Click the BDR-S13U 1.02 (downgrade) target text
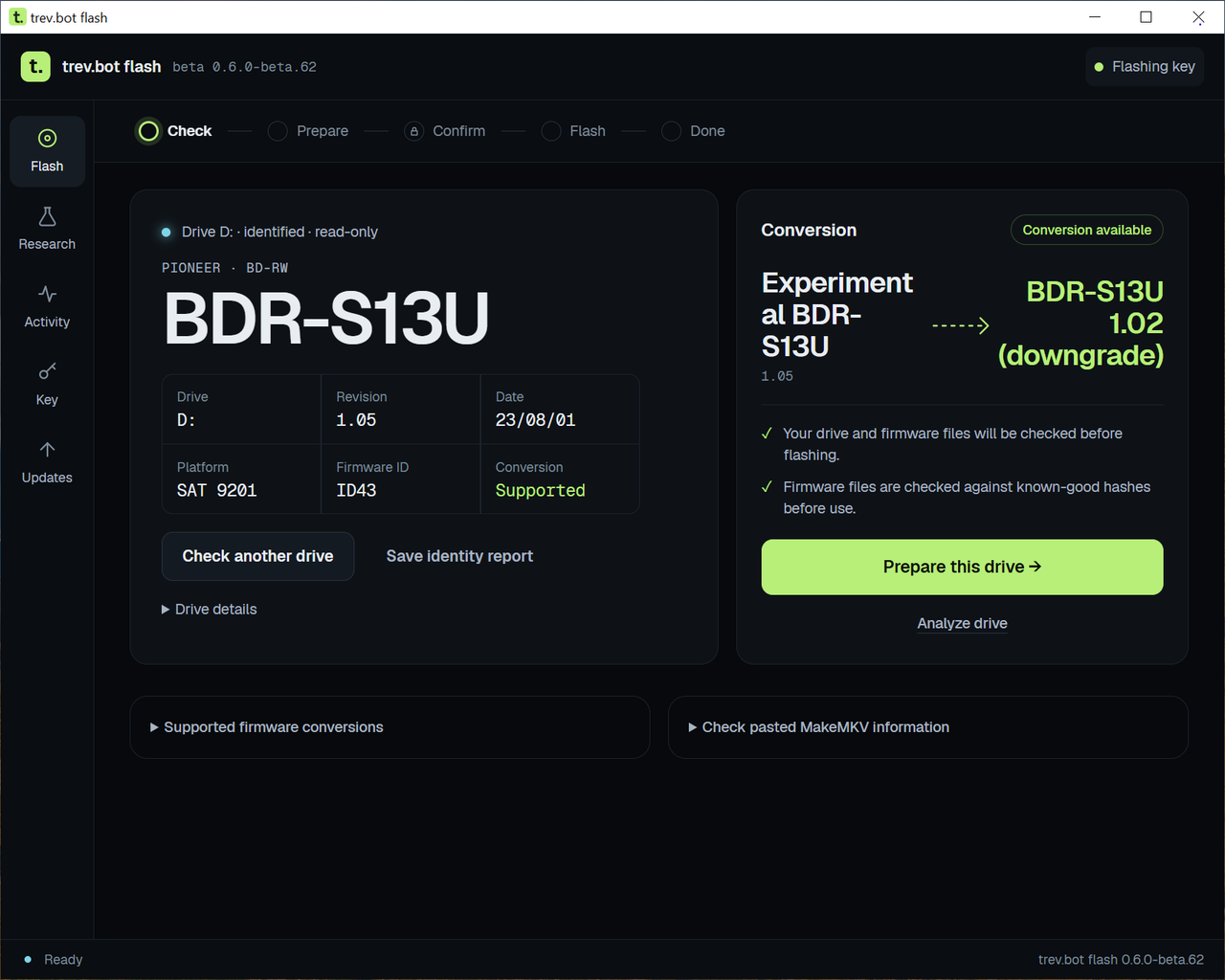 tap(1080, 323)
